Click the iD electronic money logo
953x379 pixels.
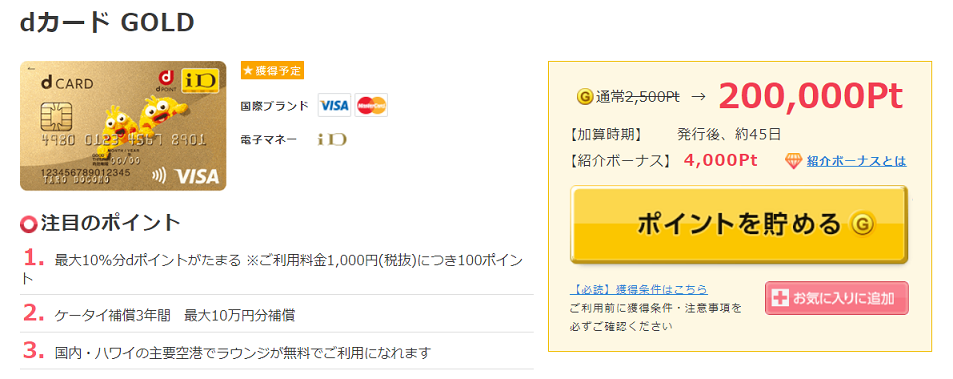(x=332, y=140)
